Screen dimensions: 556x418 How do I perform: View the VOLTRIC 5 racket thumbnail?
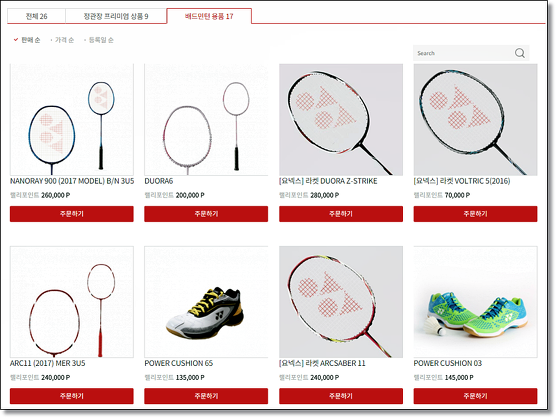tap(475, 119)
